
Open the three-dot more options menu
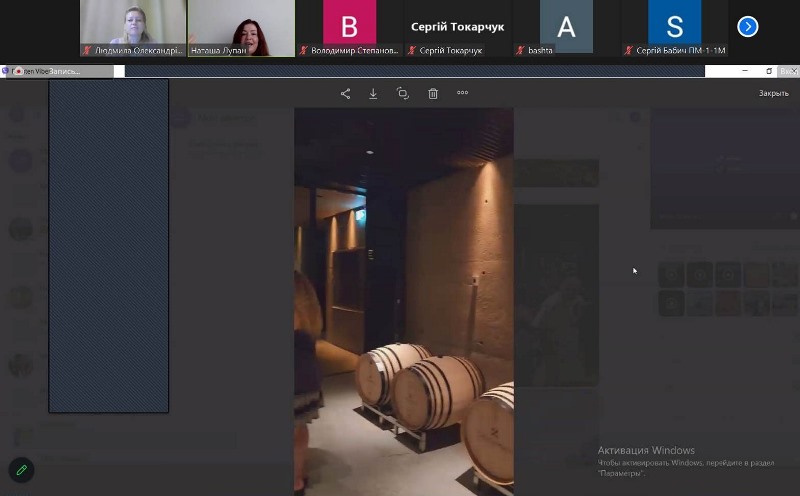[462, 93]
